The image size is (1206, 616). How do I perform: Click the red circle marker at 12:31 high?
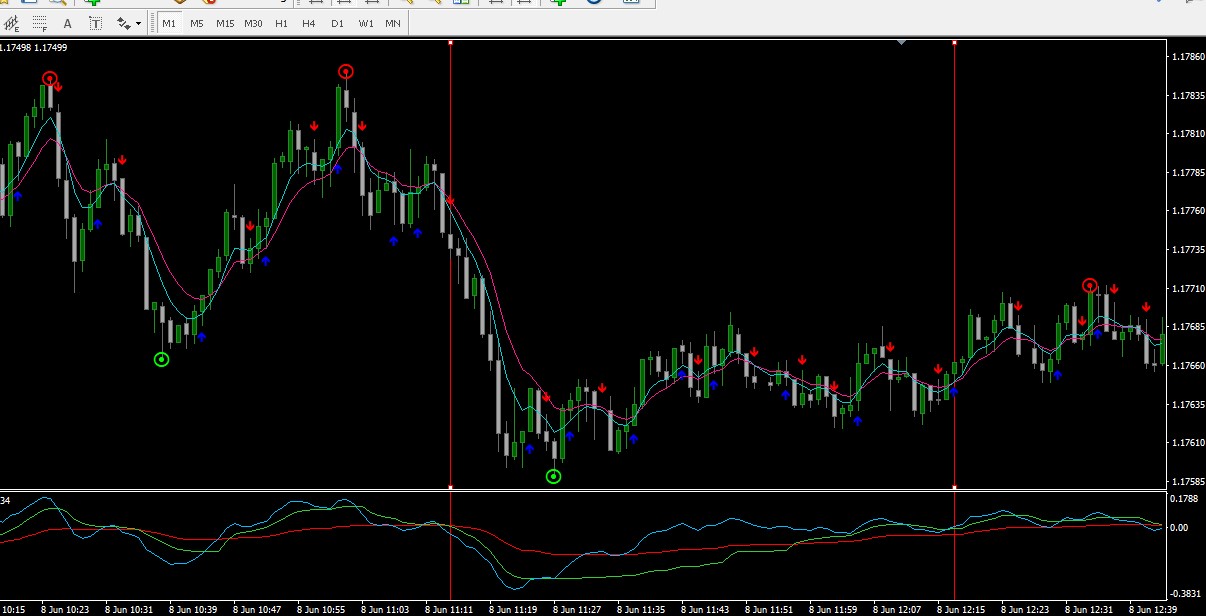pos(1090,286)
